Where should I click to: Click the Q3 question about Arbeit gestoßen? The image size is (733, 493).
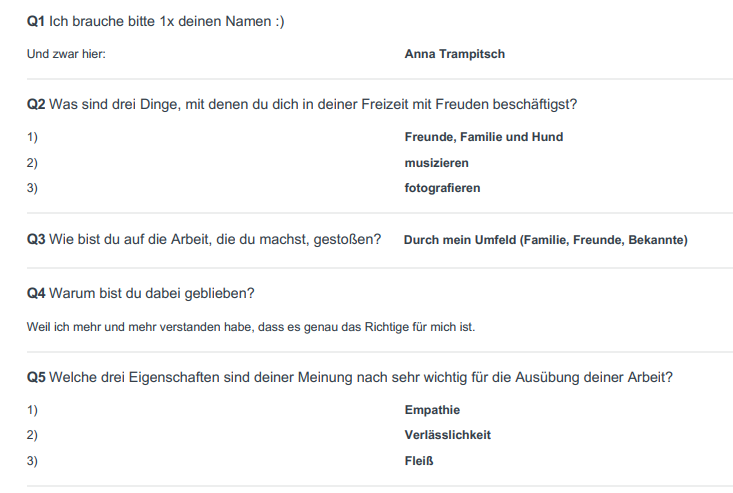204,239
